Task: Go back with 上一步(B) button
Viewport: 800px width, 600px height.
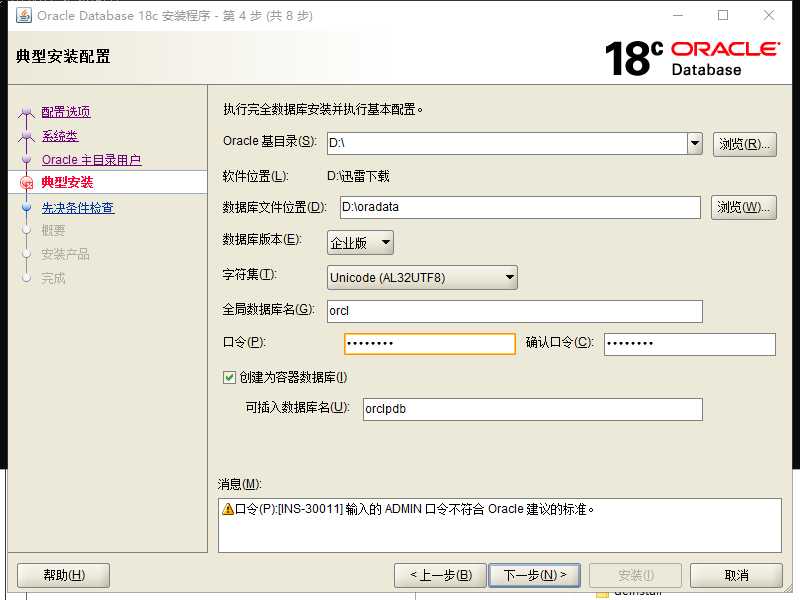Action: coord(441,576)
